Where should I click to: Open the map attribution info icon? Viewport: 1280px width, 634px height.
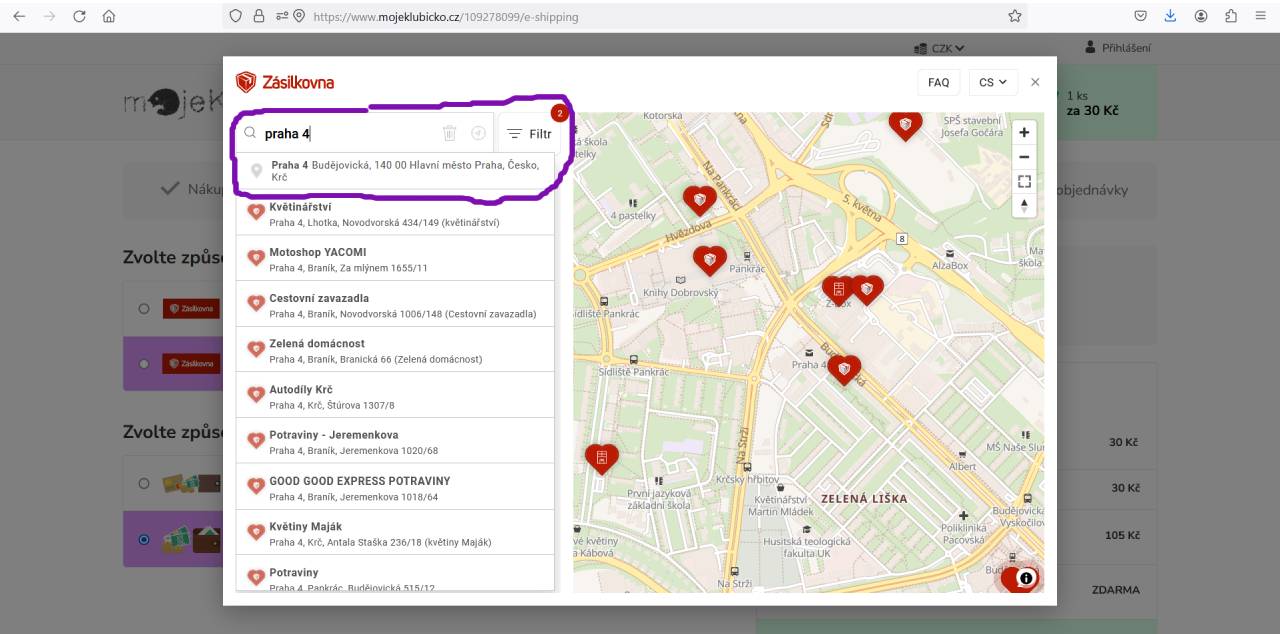coord(1025,578)
